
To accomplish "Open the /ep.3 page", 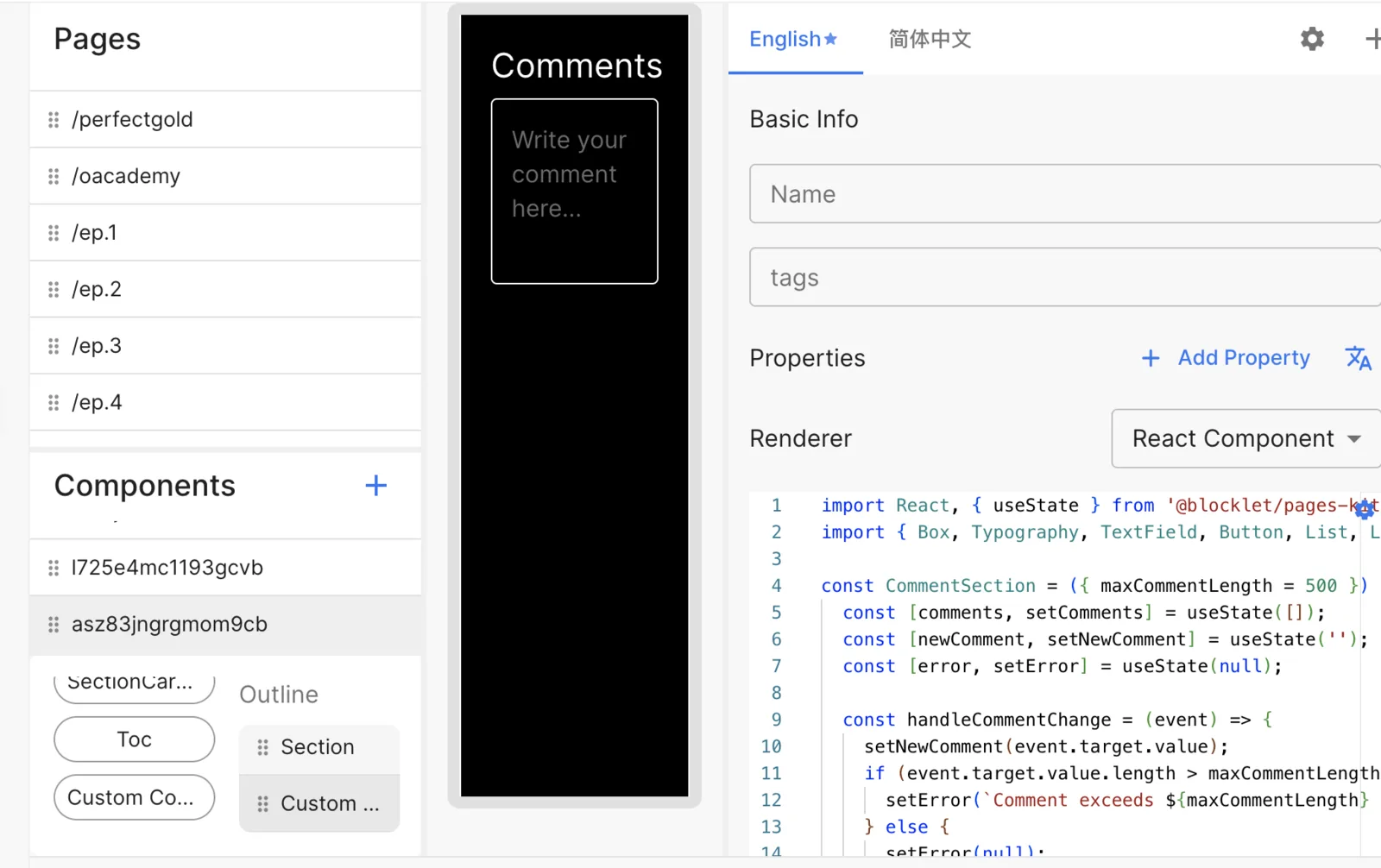I will pos(225,346).
